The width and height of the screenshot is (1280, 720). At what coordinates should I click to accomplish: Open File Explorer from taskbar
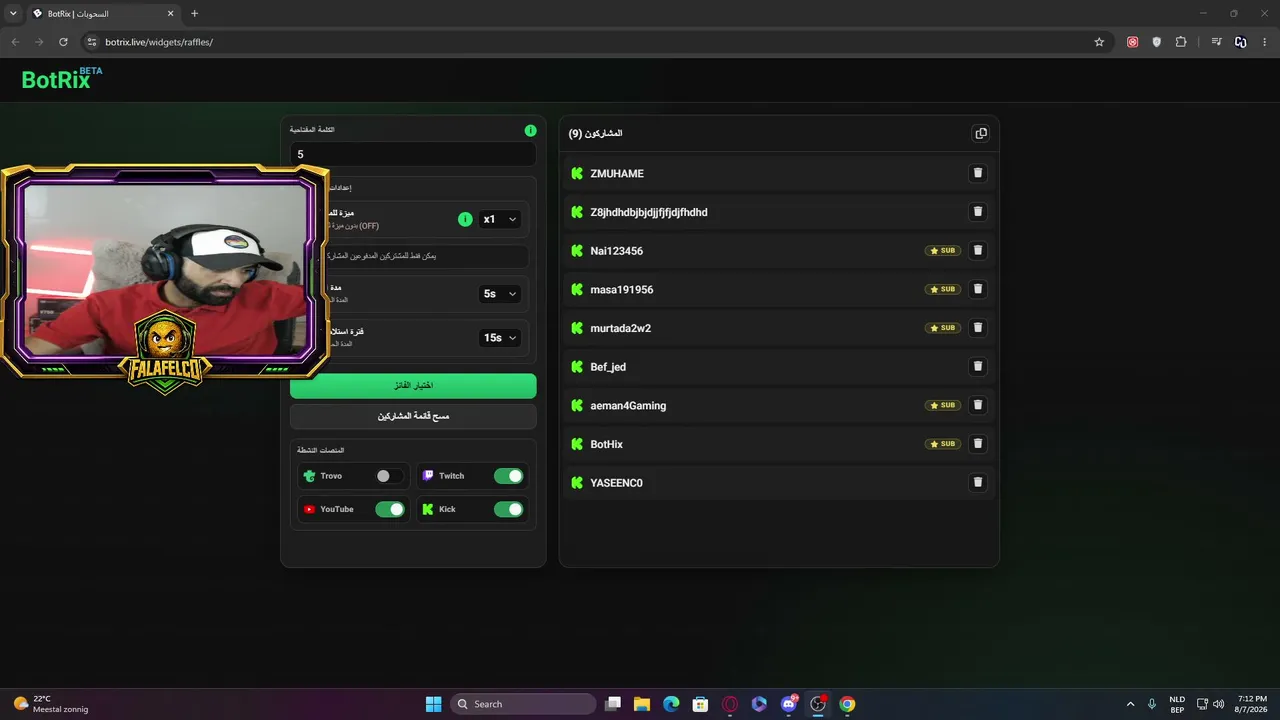[x=642, y=704]
